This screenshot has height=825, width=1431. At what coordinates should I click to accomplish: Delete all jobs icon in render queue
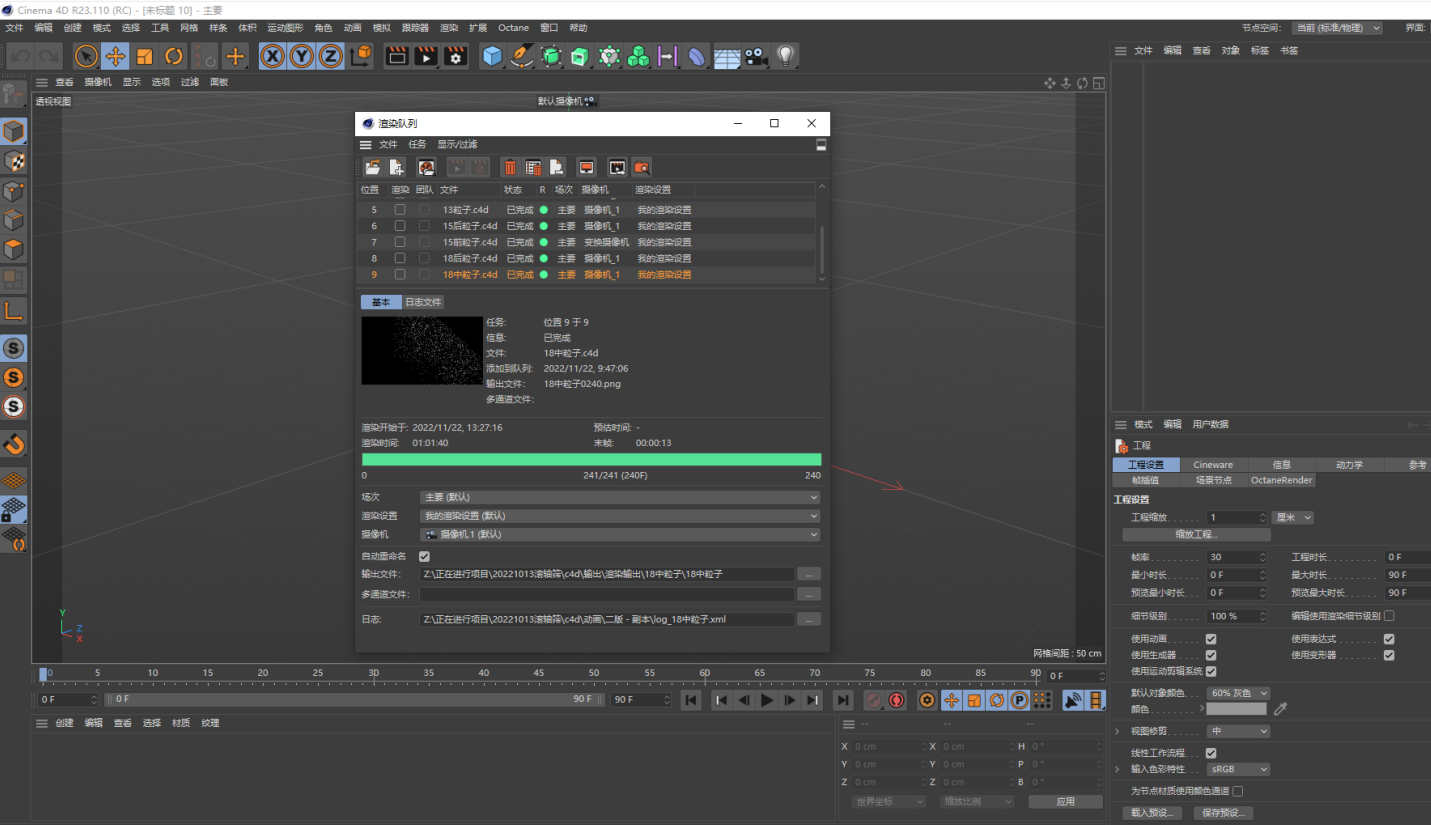[533, 167]
